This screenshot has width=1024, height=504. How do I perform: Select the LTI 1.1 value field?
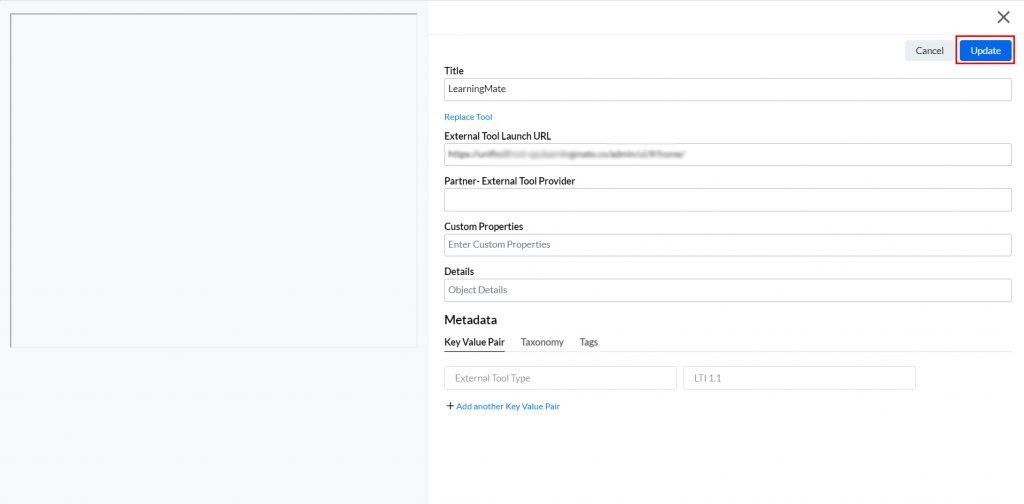point(799,378)
